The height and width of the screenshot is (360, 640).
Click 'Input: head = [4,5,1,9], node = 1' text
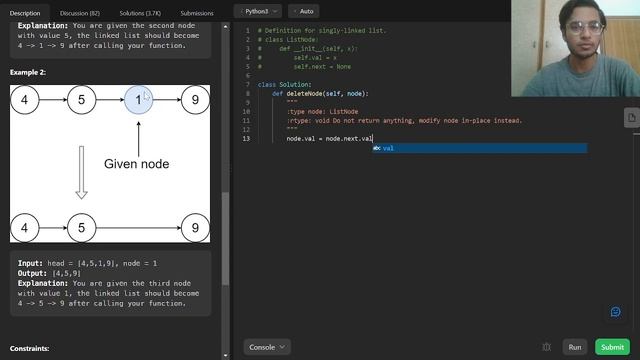[87, 263]
